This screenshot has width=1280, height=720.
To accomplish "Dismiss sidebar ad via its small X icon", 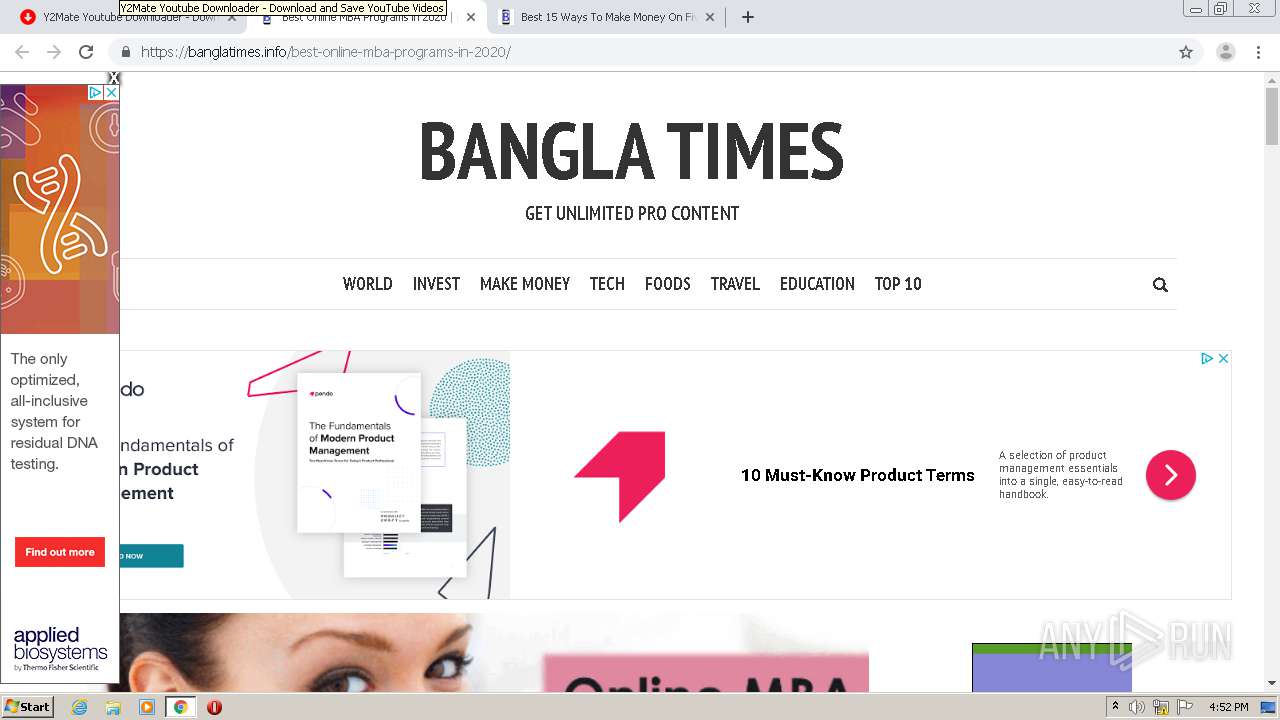I will pos(111,92).
